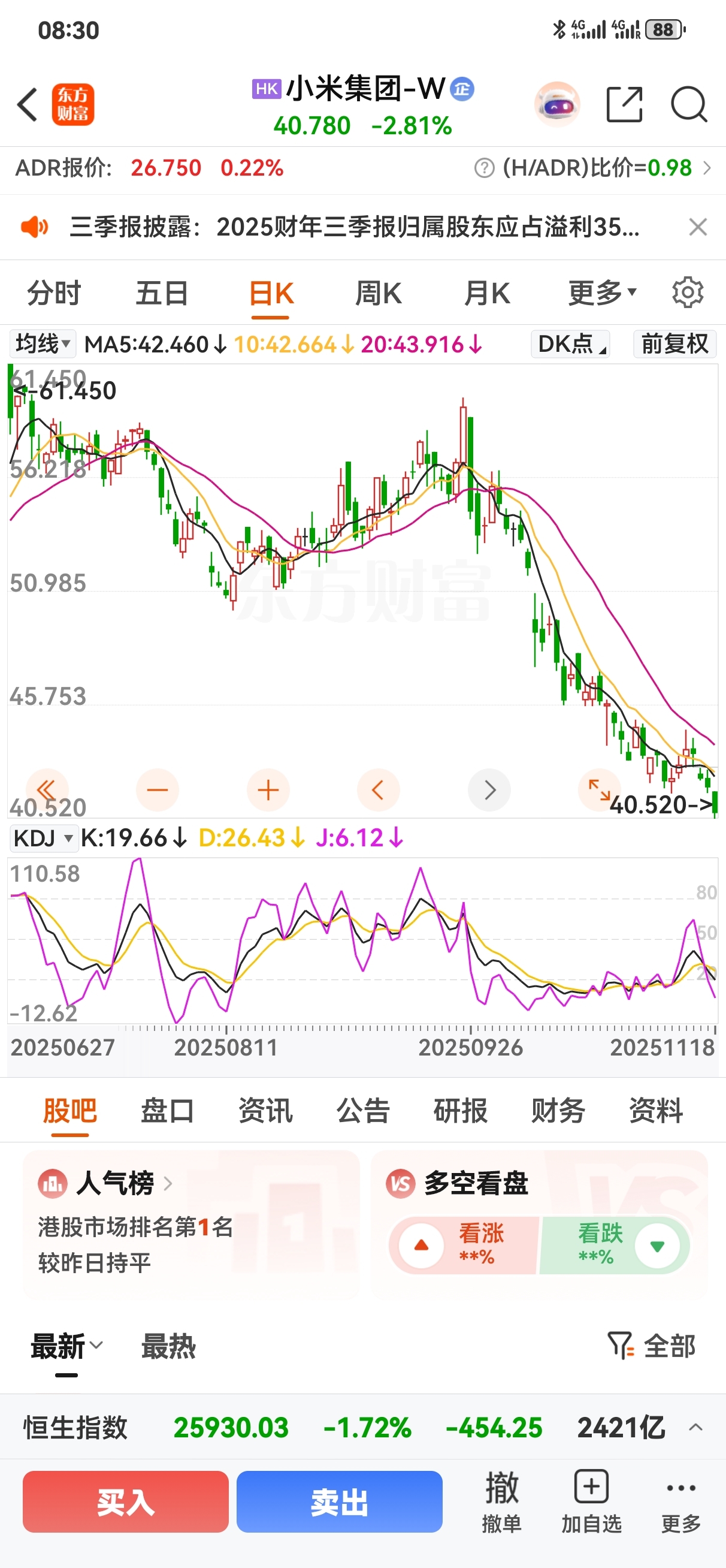
Task: Switch to 月K chart tab
Action: pos(487,293)
